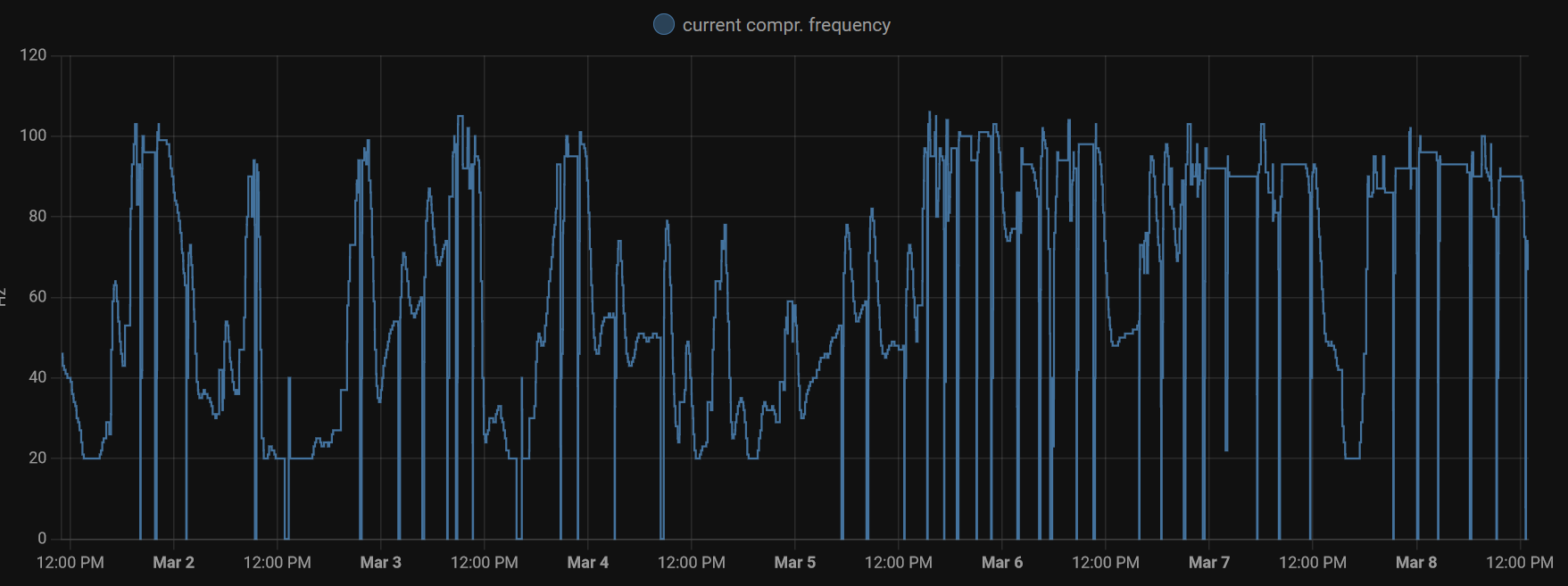Select the 40 y-axis value

tap(37, 377)
